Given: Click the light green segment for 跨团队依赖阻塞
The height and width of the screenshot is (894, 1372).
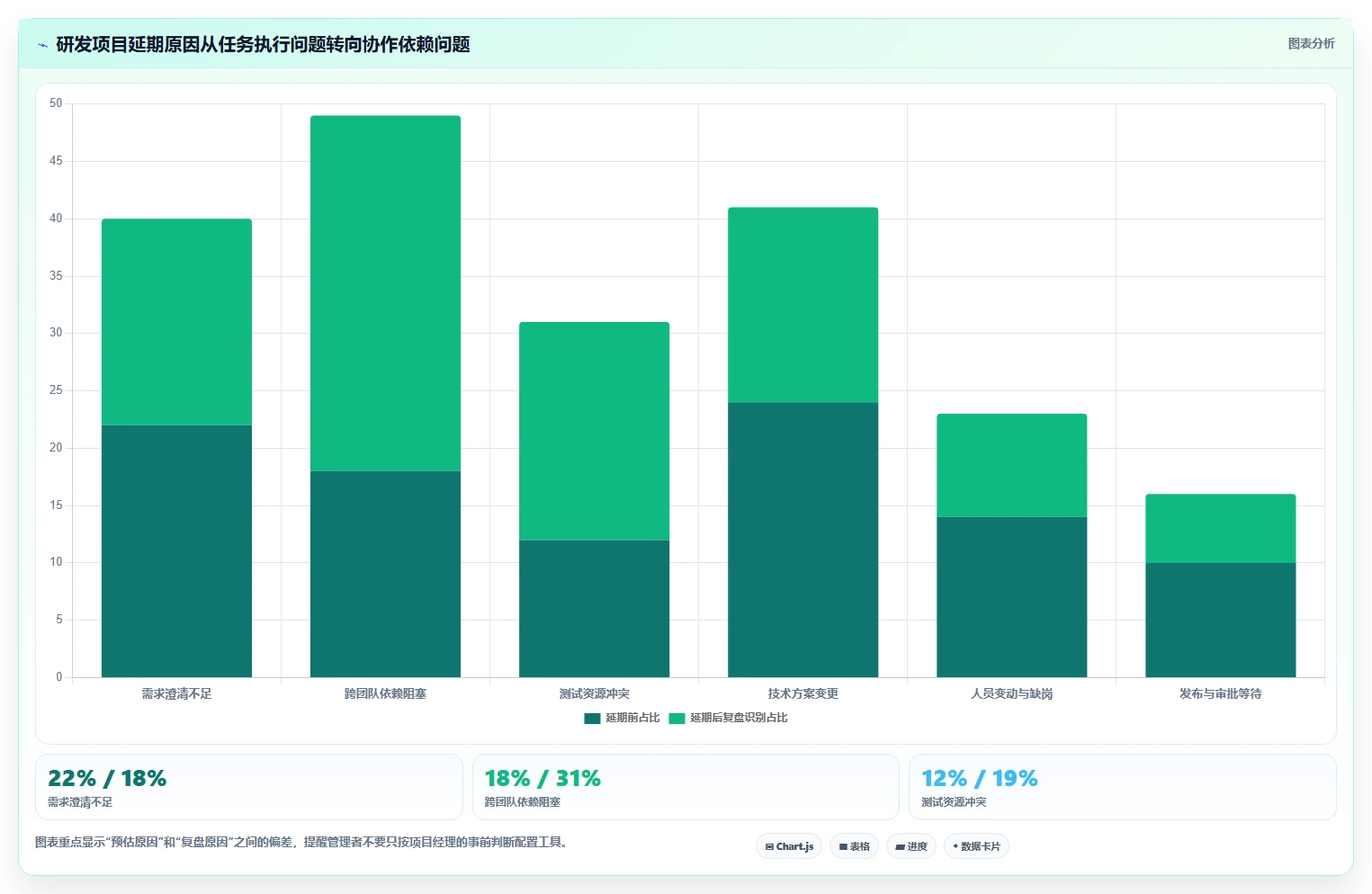Looking at the screenshot, I should click(385, 293).
